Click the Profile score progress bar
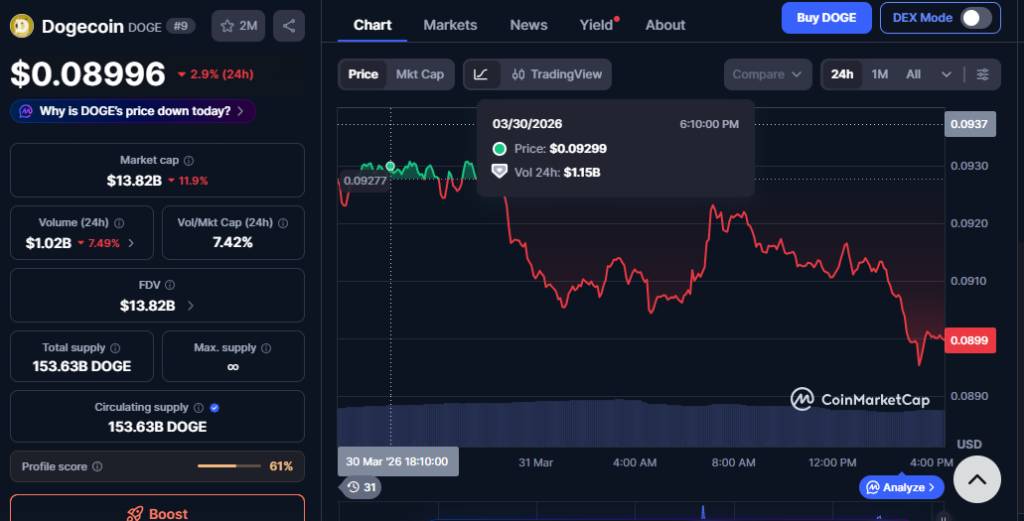This screenshot has width=1024, height=521. [229, 466]
